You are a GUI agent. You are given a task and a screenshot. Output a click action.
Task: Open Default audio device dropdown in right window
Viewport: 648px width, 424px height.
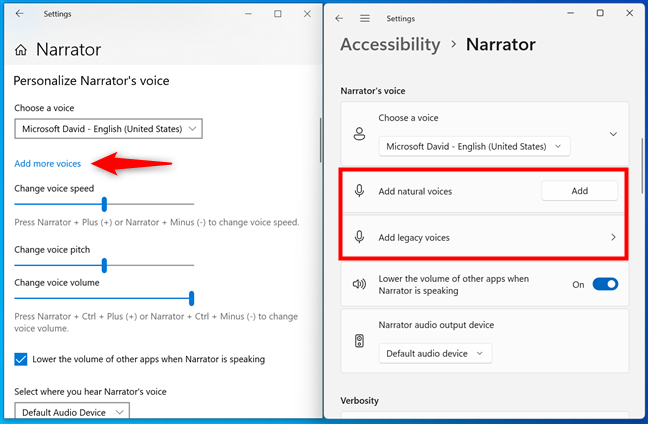[435, 353]
